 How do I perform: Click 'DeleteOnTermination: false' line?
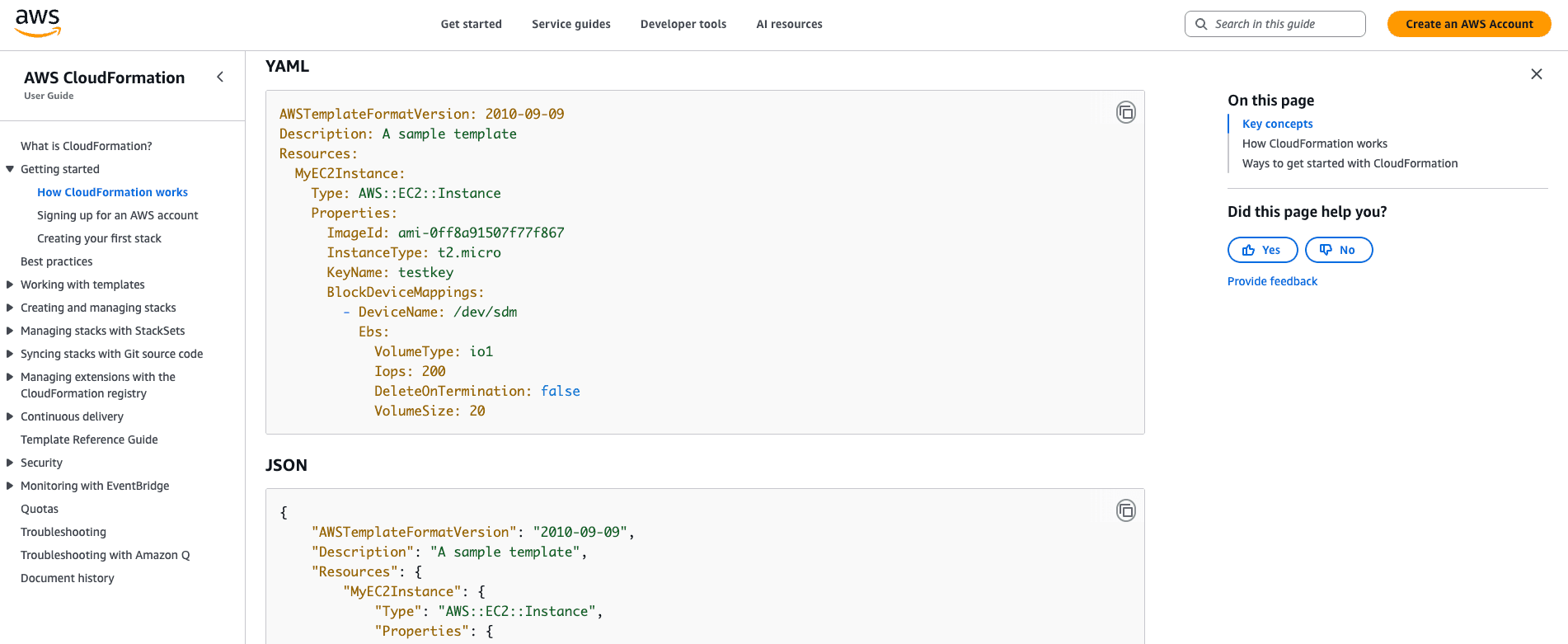477,391
